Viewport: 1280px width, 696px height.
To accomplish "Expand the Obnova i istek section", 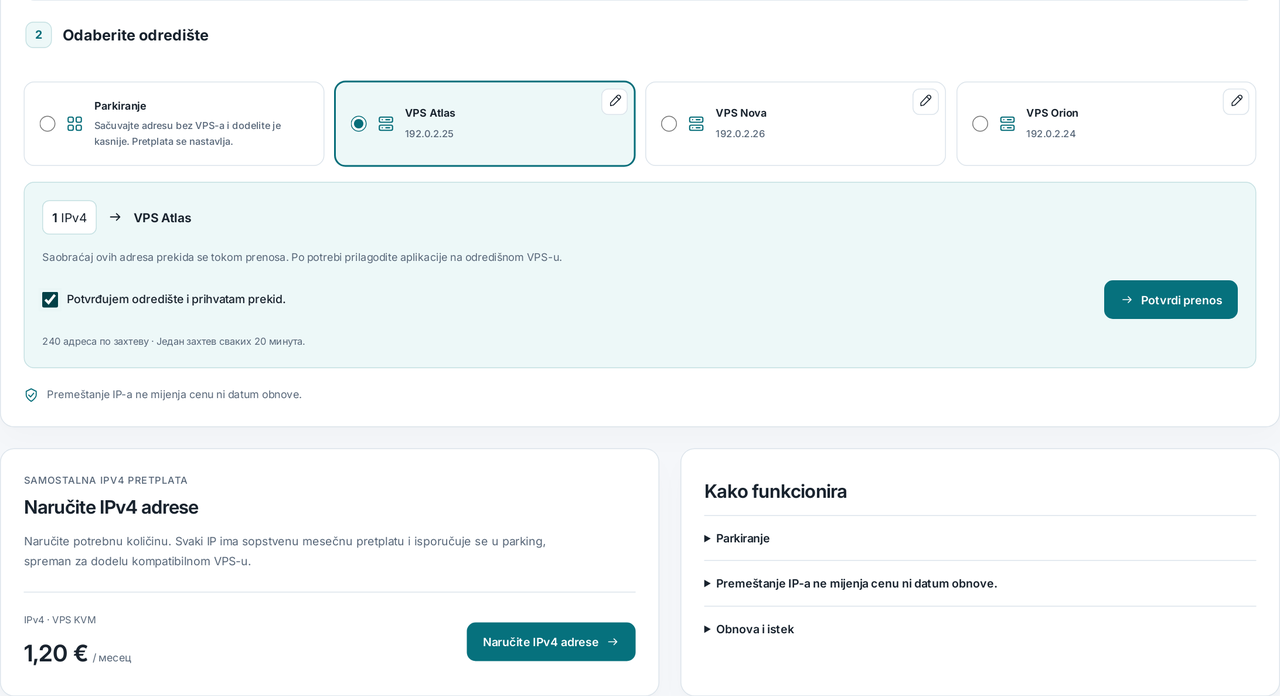I will [x=980, y=629].
